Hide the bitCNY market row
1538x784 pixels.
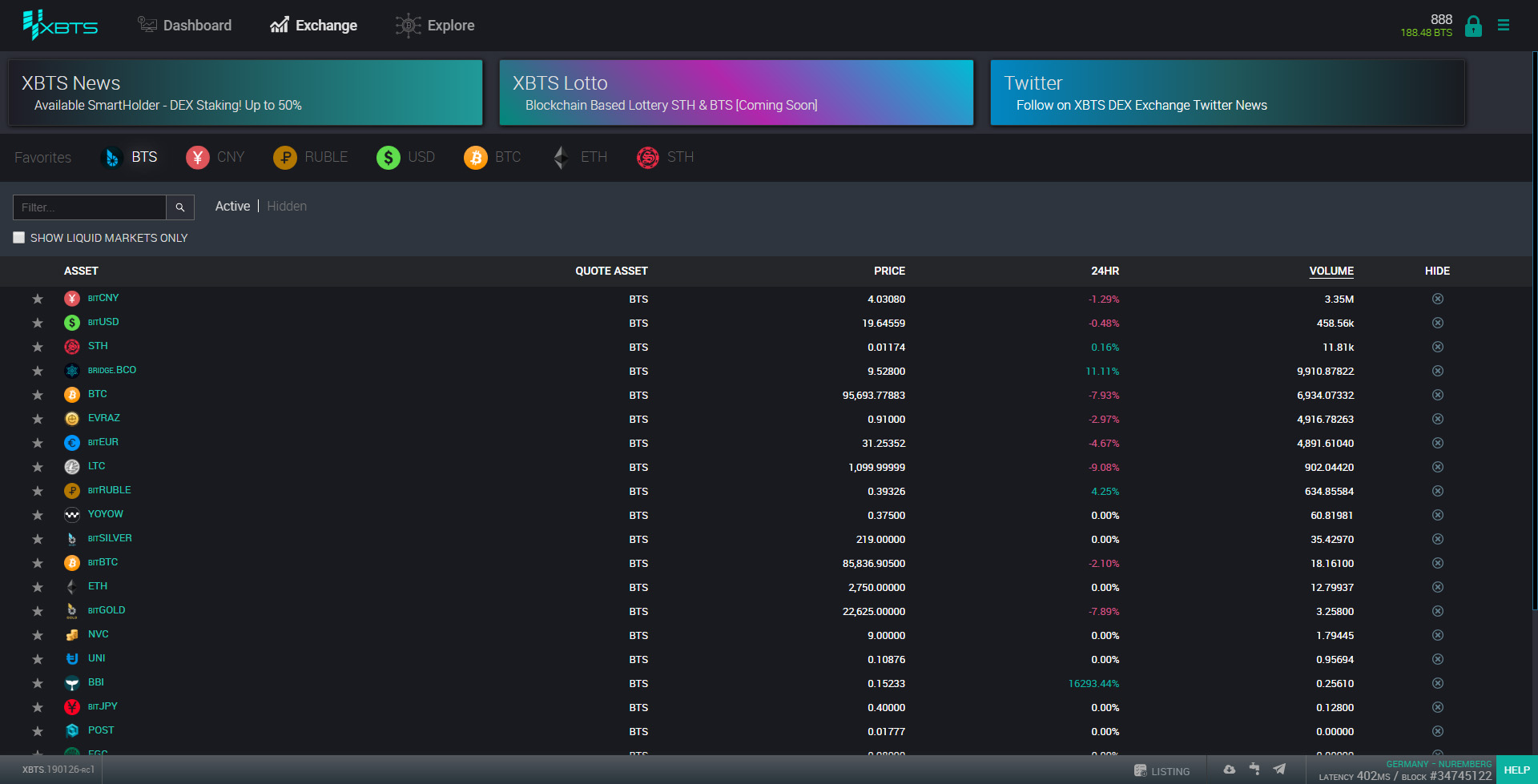1438,299
